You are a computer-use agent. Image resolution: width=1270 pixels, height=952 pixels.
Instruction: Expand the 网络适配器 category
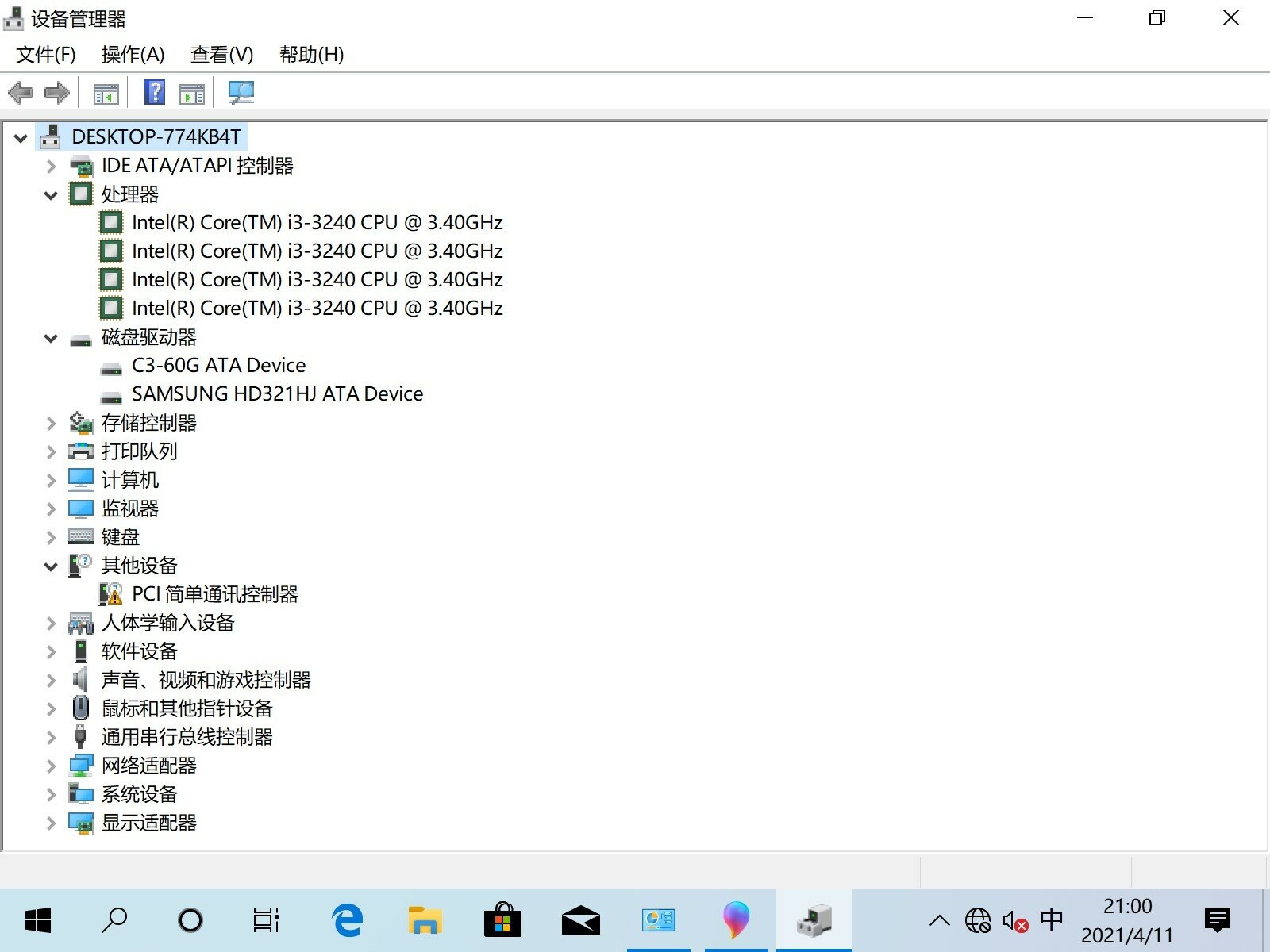[51, 766]
